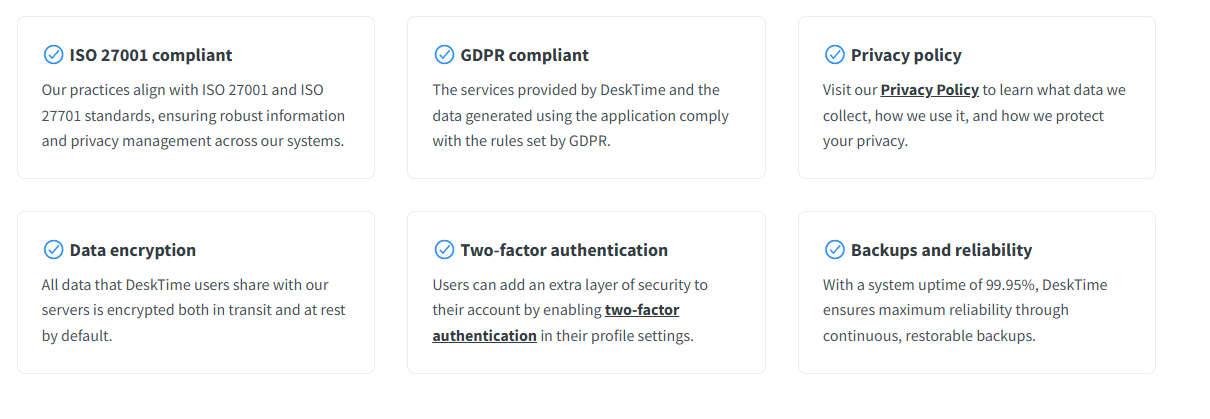Click the 99.95% uptime description text
This screenshot has width=1210, height=419.
point(965,285)
